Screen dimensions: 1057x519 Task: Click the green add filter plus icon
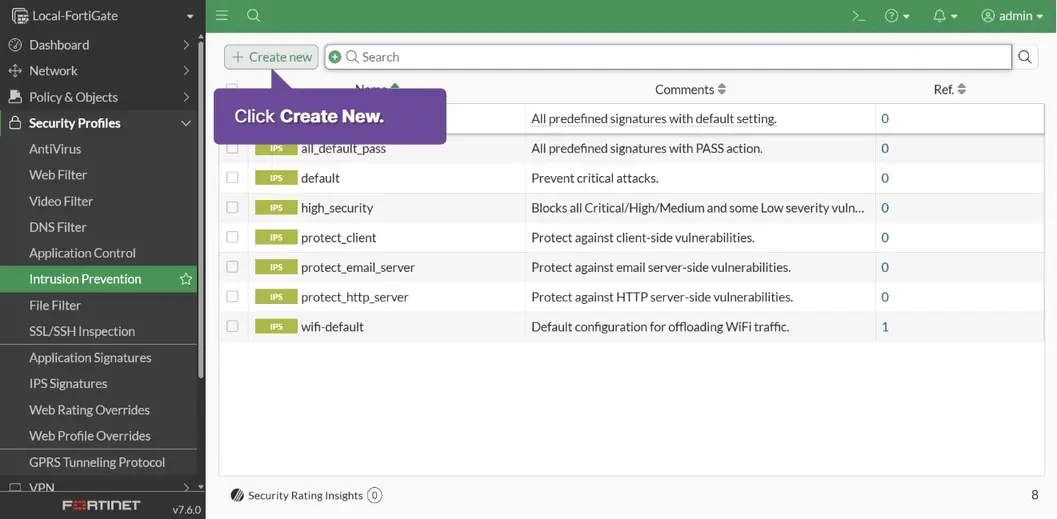(x=335, y=57)
